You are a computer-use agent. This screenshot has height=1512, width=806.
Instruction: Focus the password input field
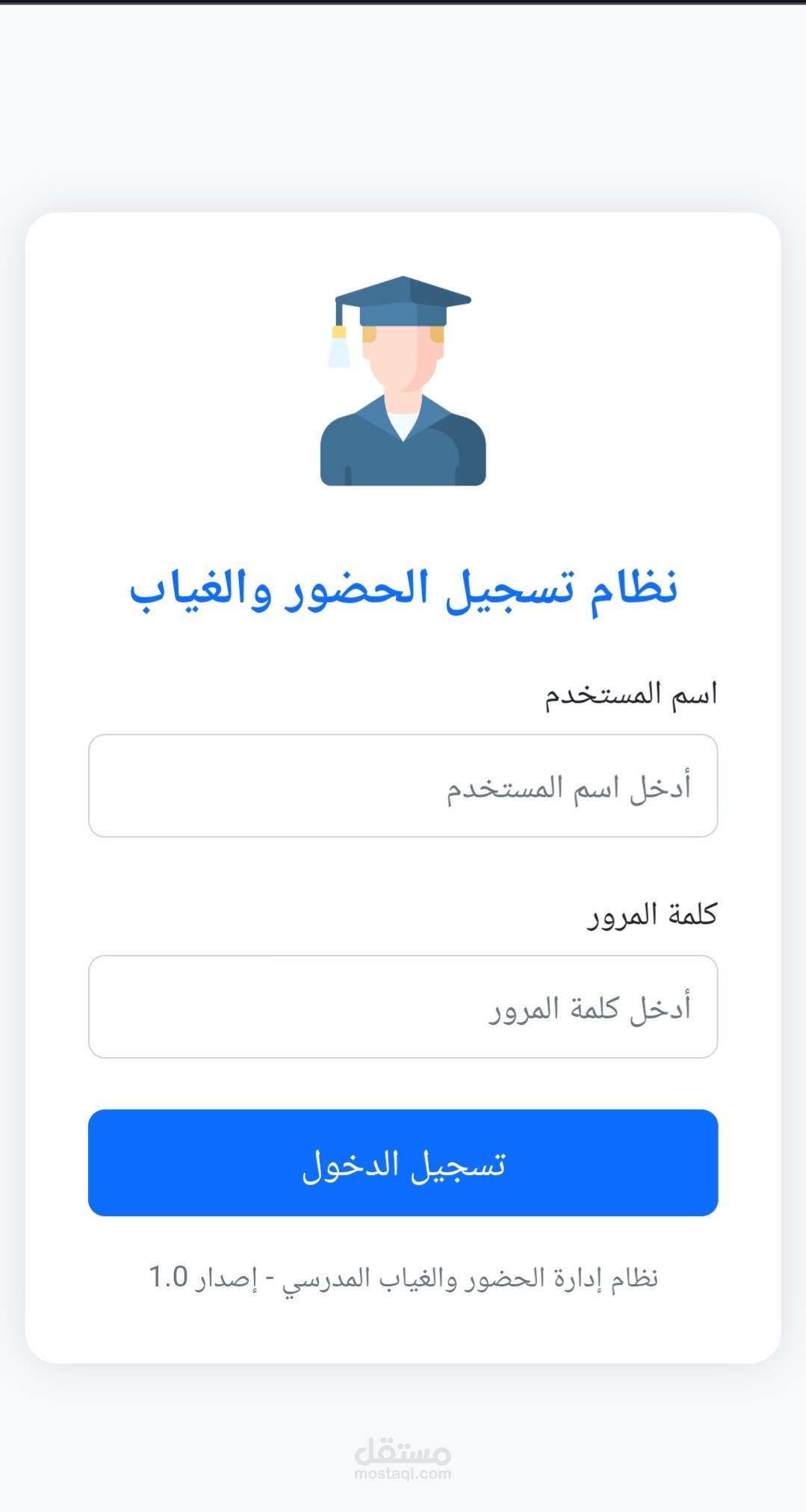[x=403, y=1006]
